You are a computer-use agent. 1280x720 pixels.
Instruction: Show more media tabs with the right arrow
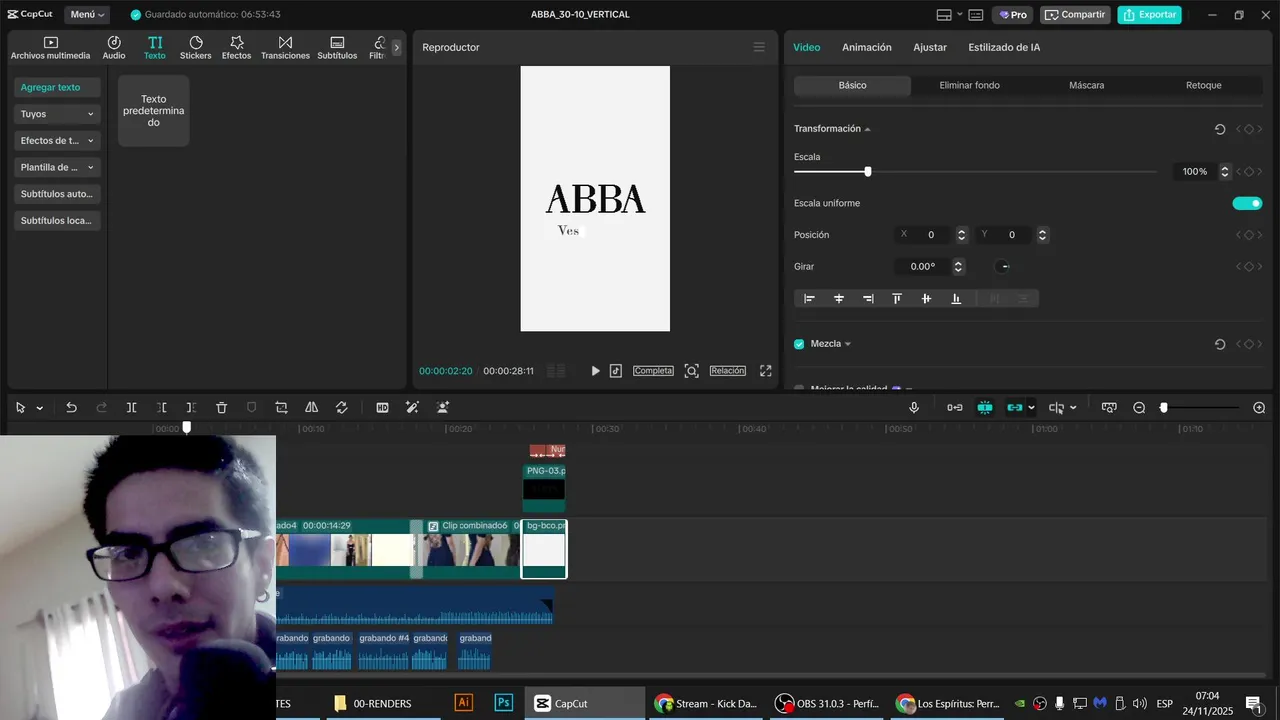click(396, 47)
